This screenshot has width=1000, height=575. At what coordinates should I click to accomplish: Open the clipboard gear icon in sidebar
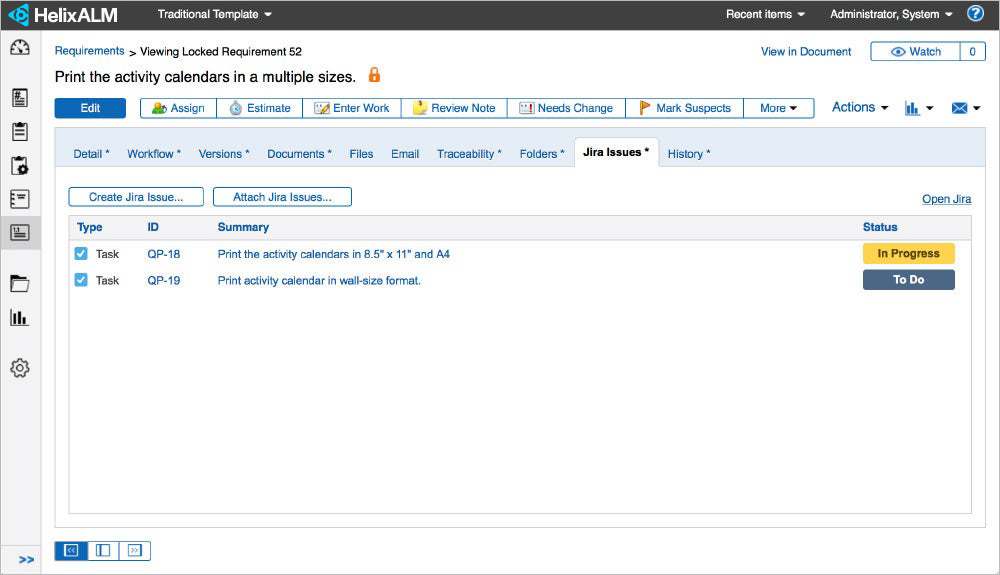point(20,165)
